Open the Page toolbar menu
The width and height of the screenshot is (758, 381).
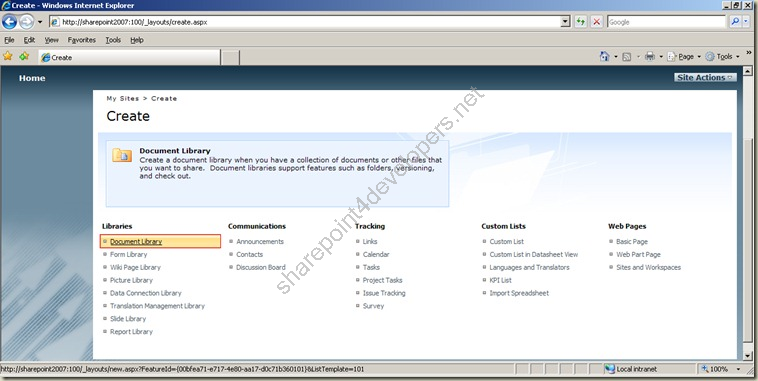click(684, 57)
